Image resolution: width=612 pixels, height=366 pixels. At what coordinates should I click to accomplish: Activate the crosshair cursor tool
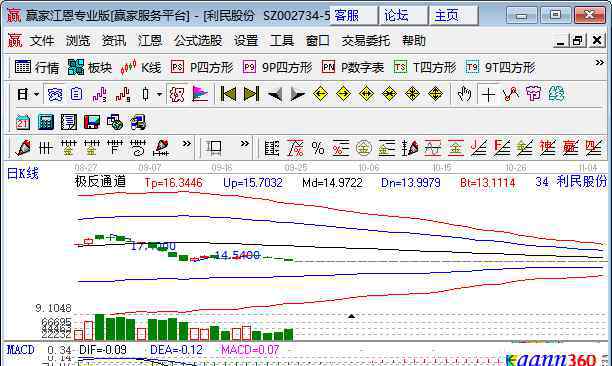[488, 94]
